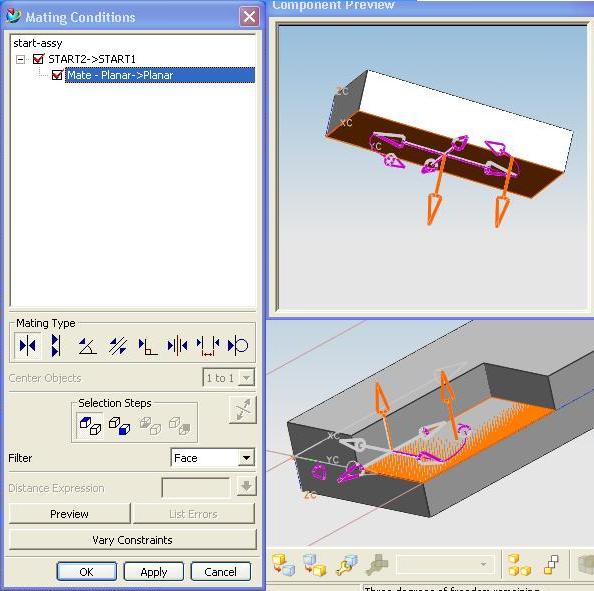
Task: Select the Tangent mating type icon
Action: pos(238,345)
